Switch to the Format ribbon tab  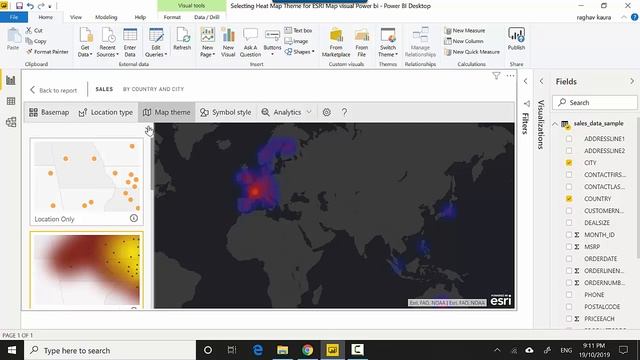pyautogui.click(x=172, y=17)
